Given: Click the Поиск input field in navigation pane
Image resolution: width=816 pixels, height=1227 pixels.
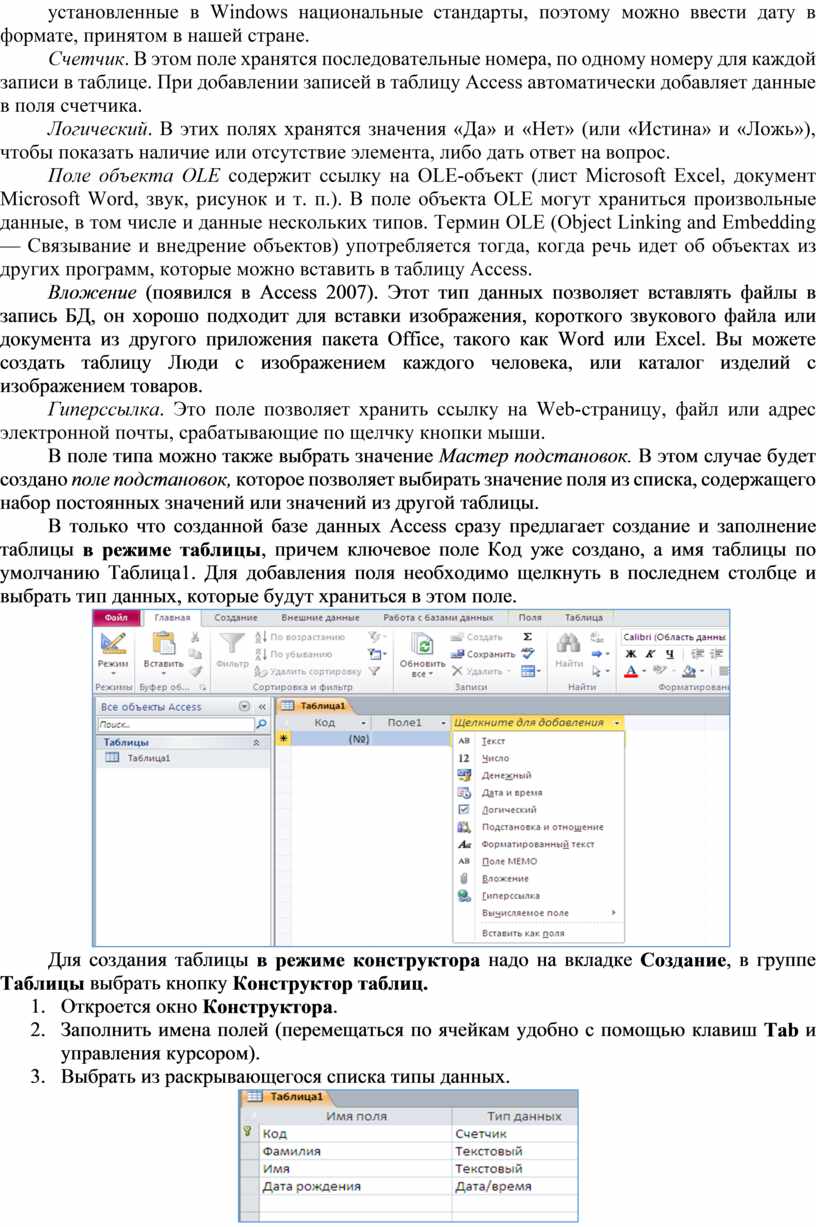Looking at the screenshot, I should (174, 724).
